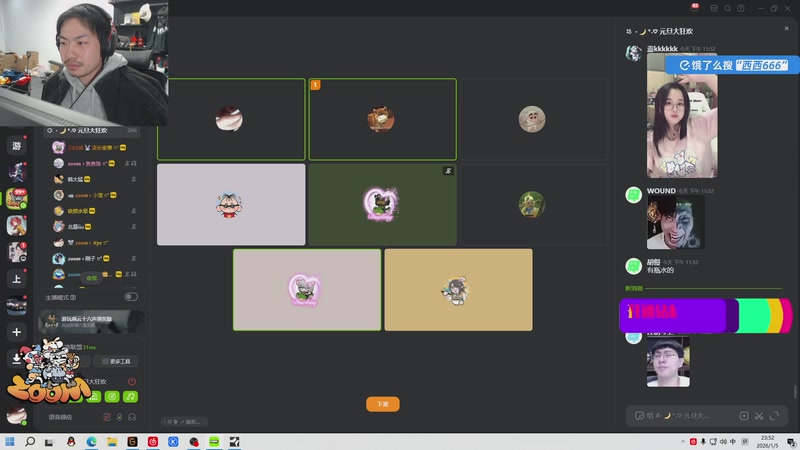The width and height of the screenshot is (800, 450).
Task: Open the archive box icon in title bar
Action: click(714, 8)
